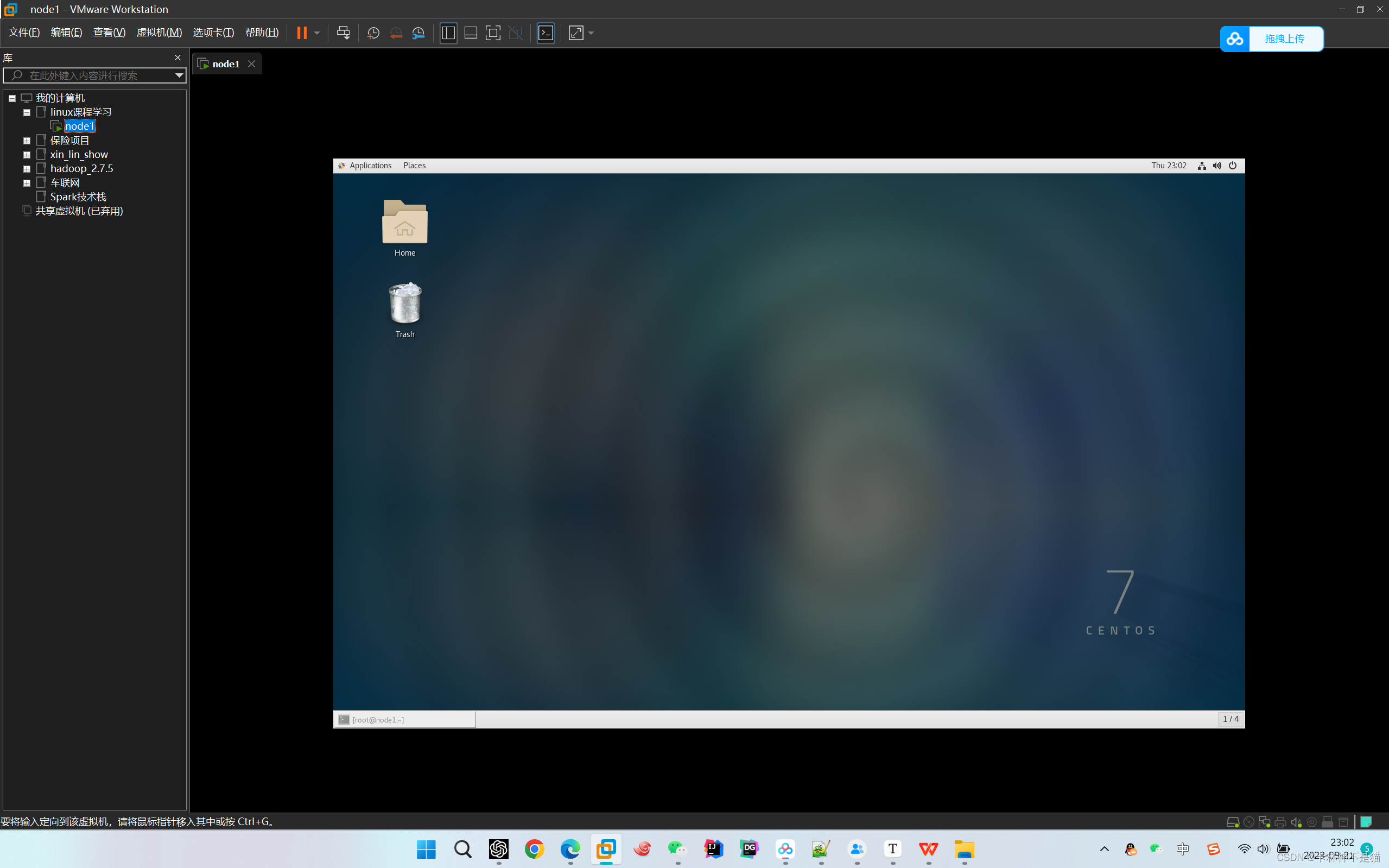Click the webcam device status icon
Screen dimensions: 1389x868
tap(1311, 822)
